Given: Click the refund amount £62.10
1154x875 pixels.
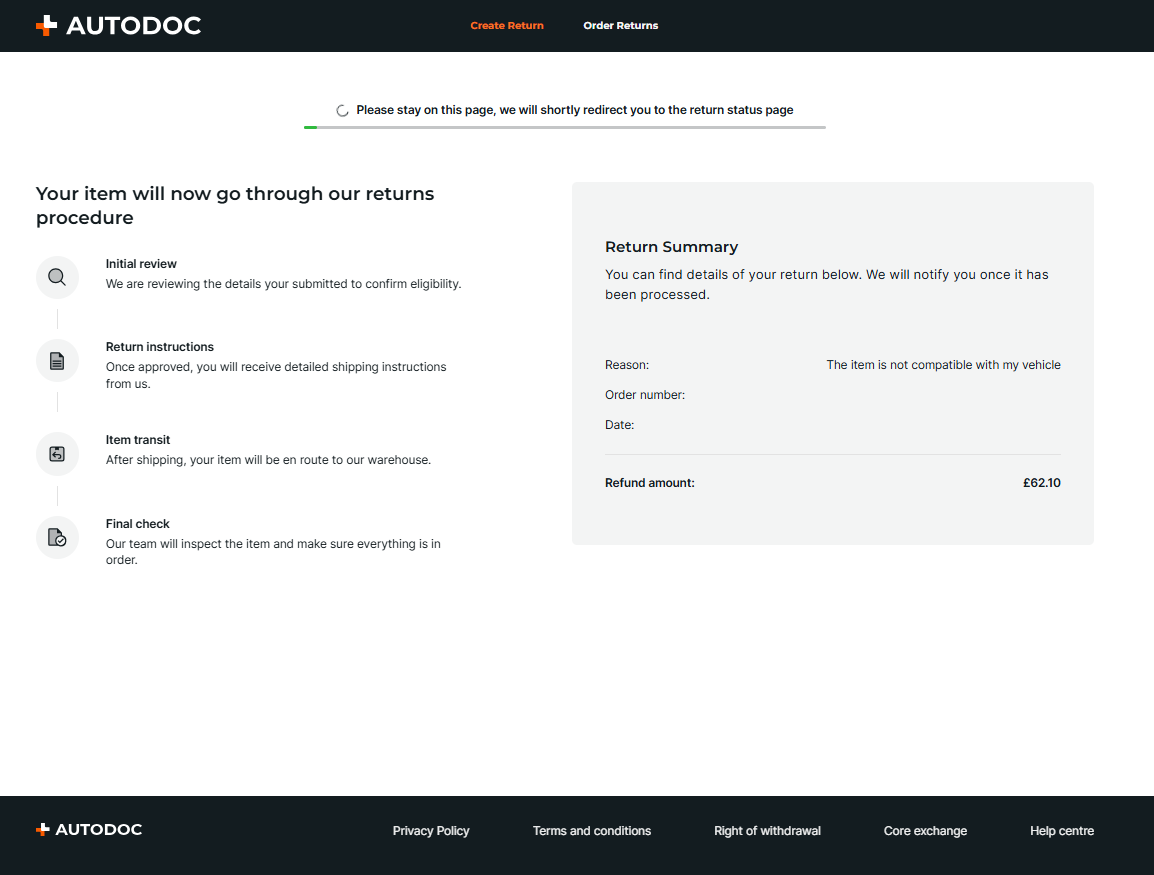Looking at the screenshot, I should 1041,483.
